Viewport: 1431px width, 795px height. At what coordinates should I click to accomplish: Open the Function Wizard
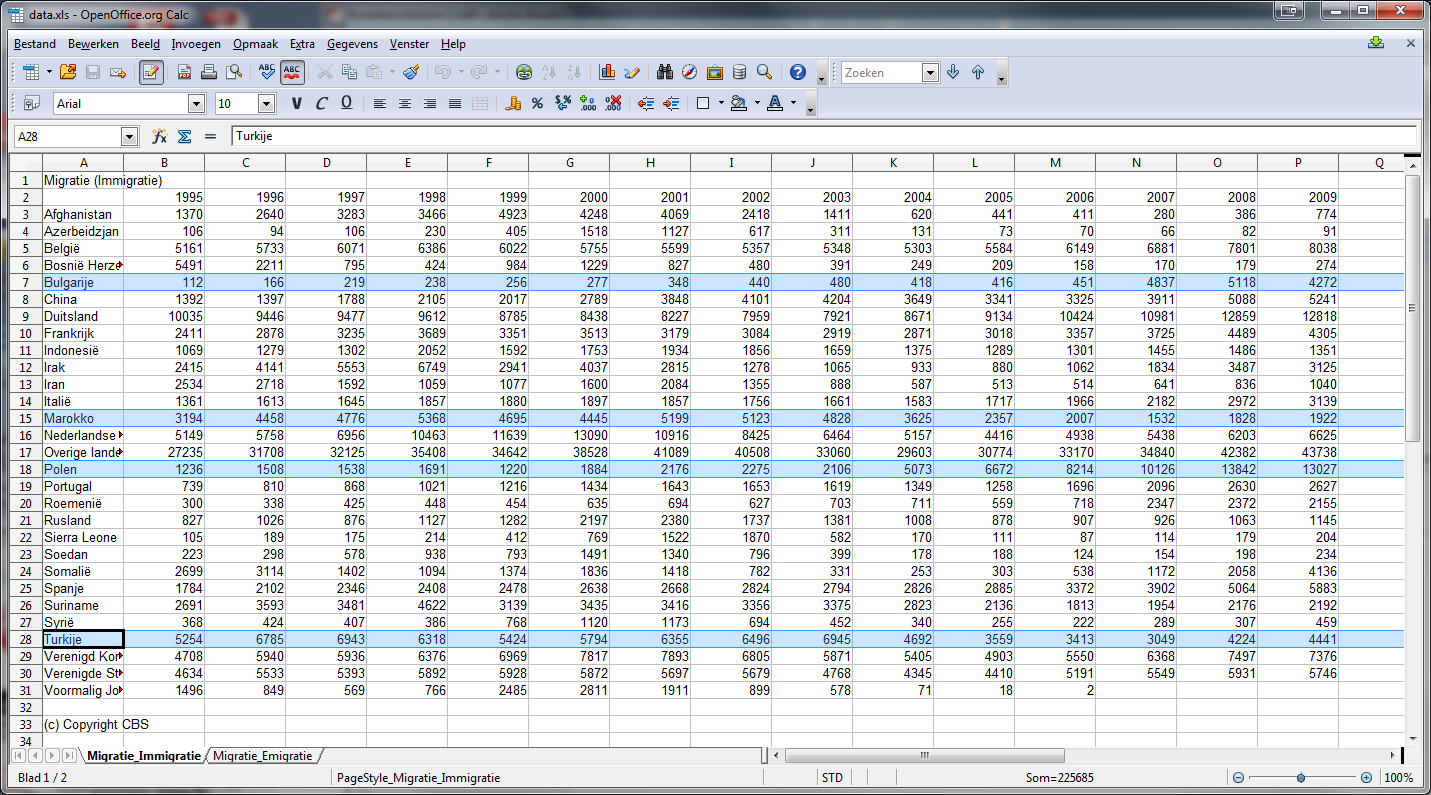pos(159,136)
